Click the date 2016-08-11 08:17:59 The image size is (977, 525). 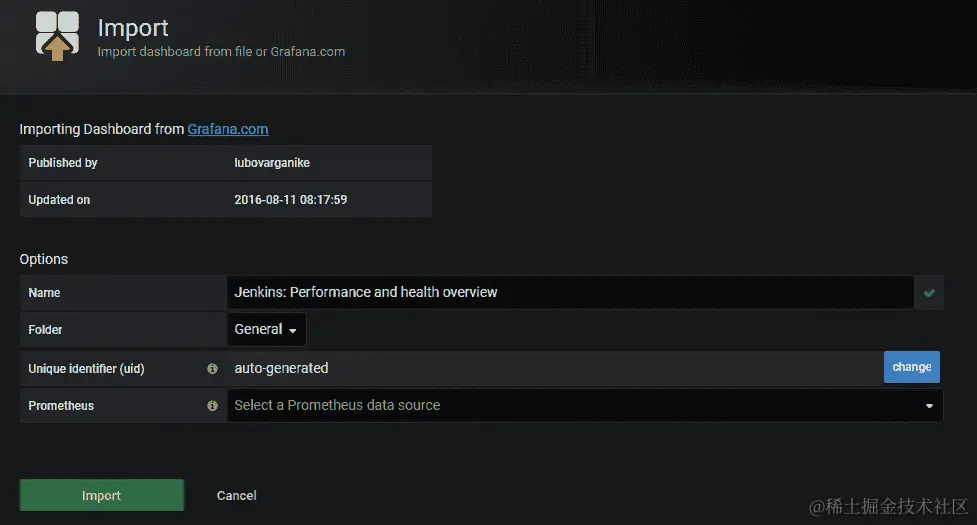tap(290, 200)
